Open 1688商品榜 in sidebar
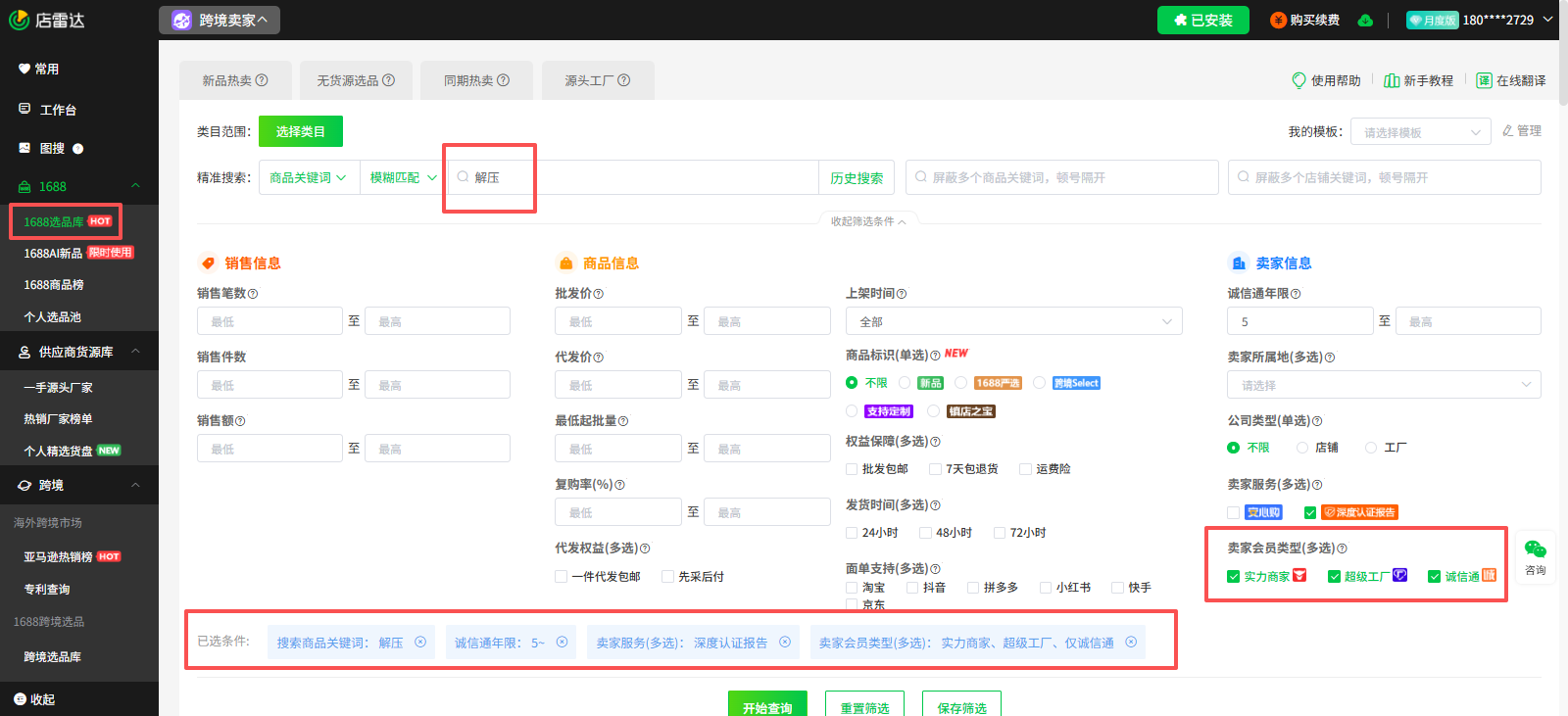 (x=54, y=285)
